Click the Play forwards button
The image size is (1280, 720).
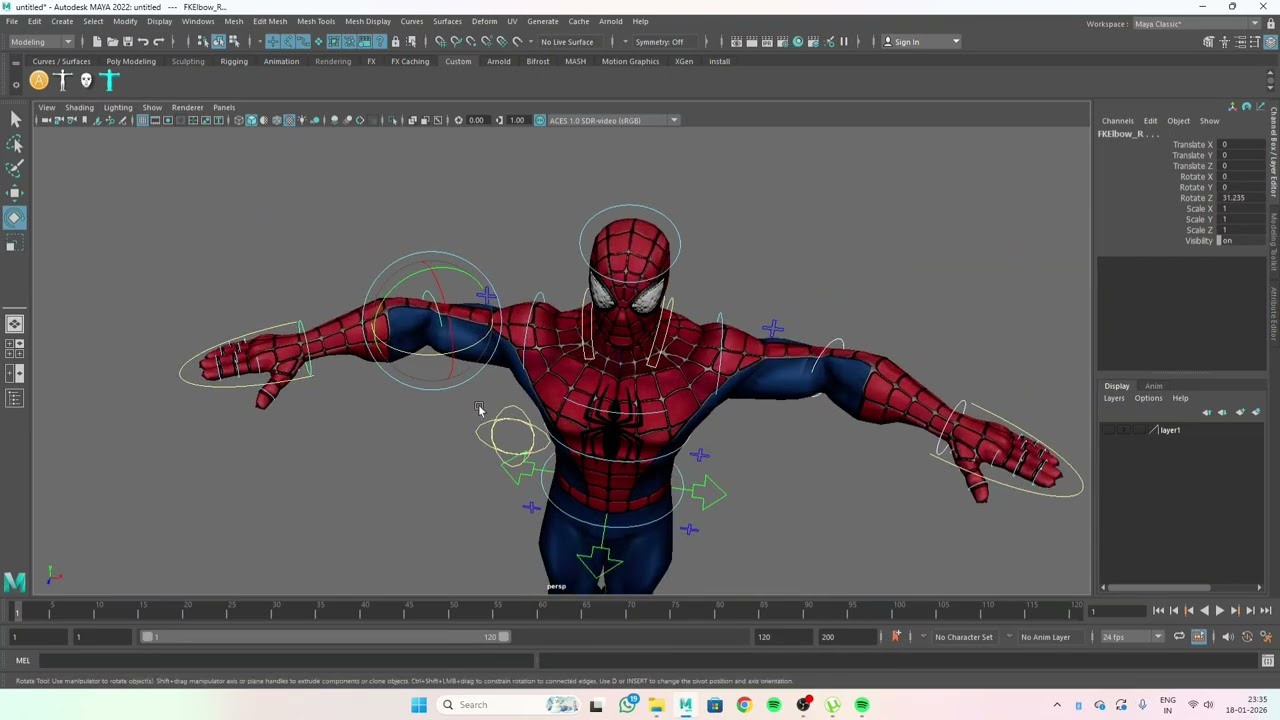(x=1219, y=610)
